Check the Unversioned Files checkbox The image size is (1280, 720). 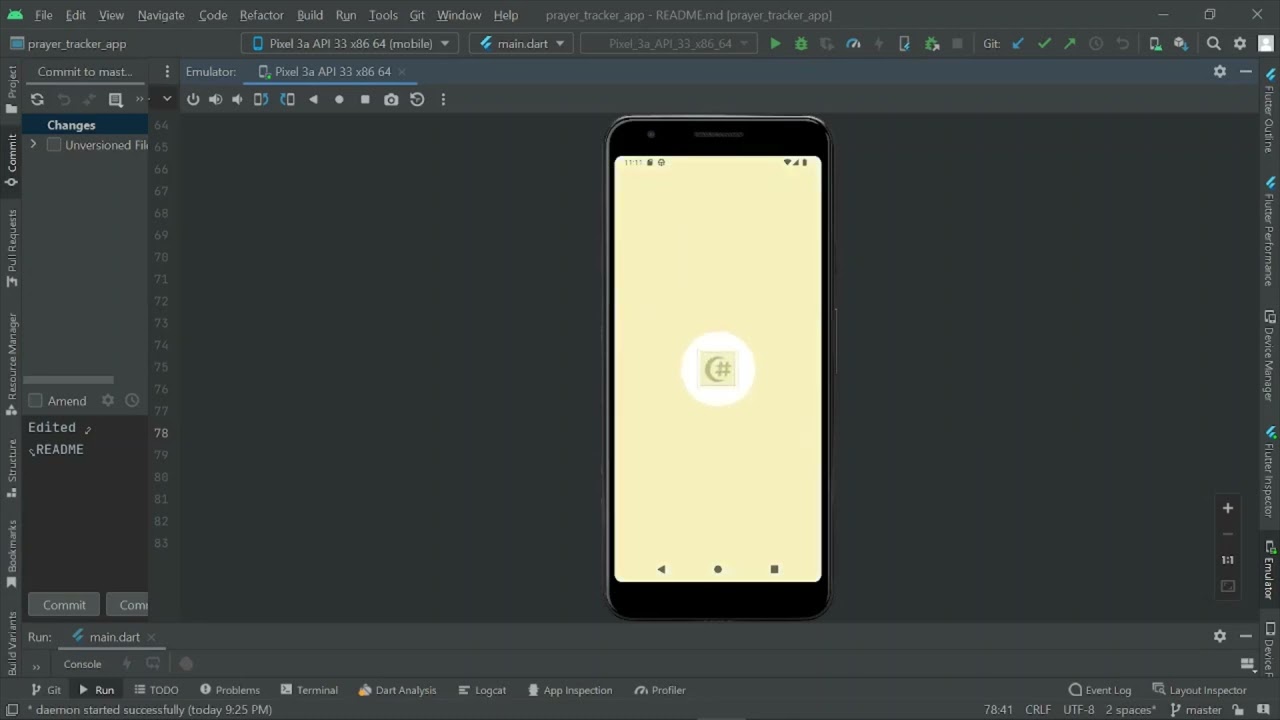click(54, 145)
